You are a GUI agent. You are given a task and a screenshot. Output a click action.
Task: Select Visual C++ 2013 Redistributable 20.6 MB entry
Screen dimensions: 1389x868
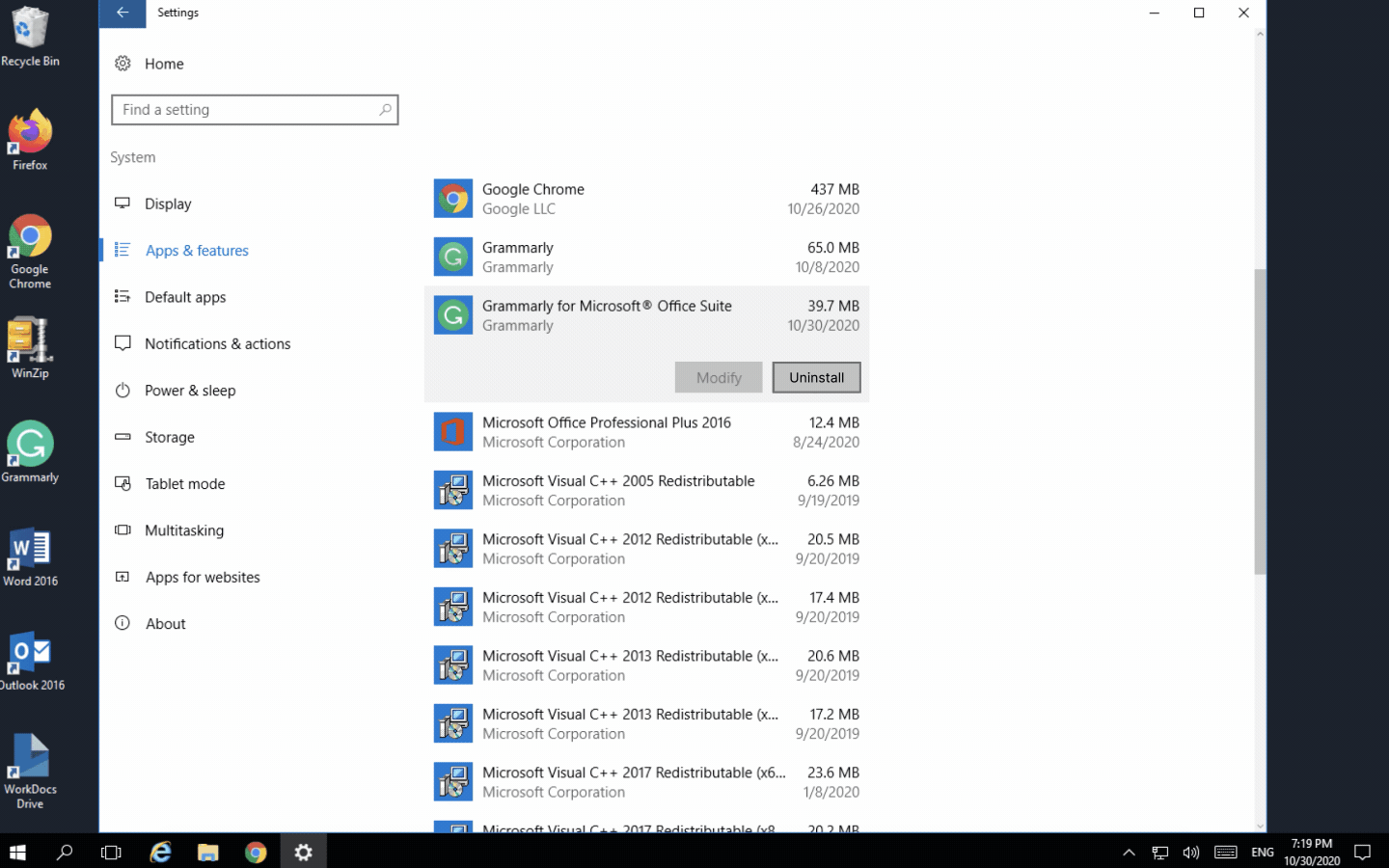pos(646,665)
